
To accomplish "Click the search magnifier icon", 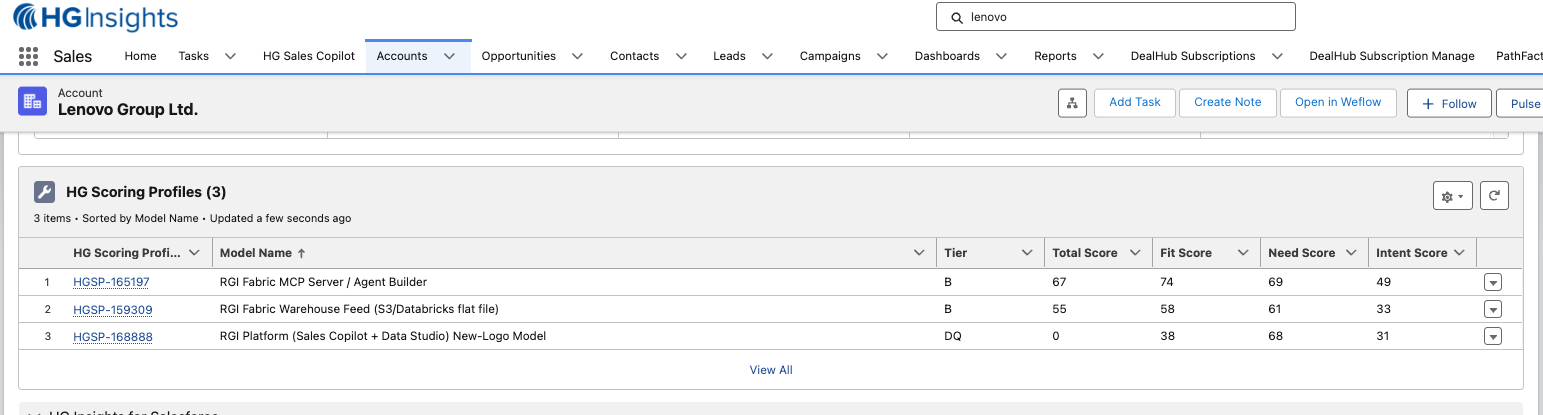I will [x=957, y=18].
